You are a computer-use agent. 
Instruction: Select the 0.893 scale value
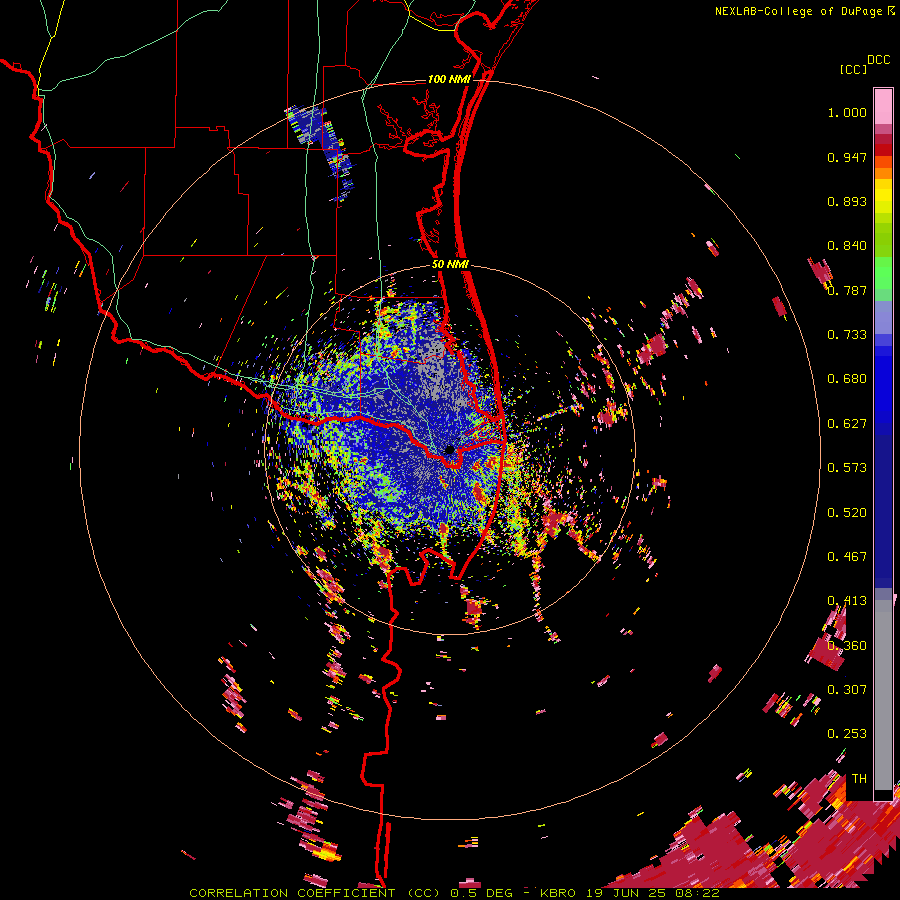point(847,201)
